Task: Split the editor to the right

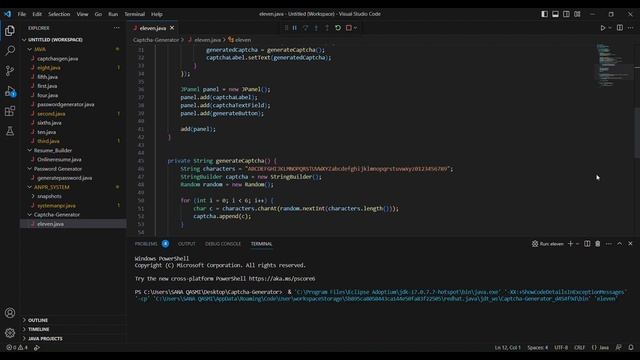Action: [620, 28]
